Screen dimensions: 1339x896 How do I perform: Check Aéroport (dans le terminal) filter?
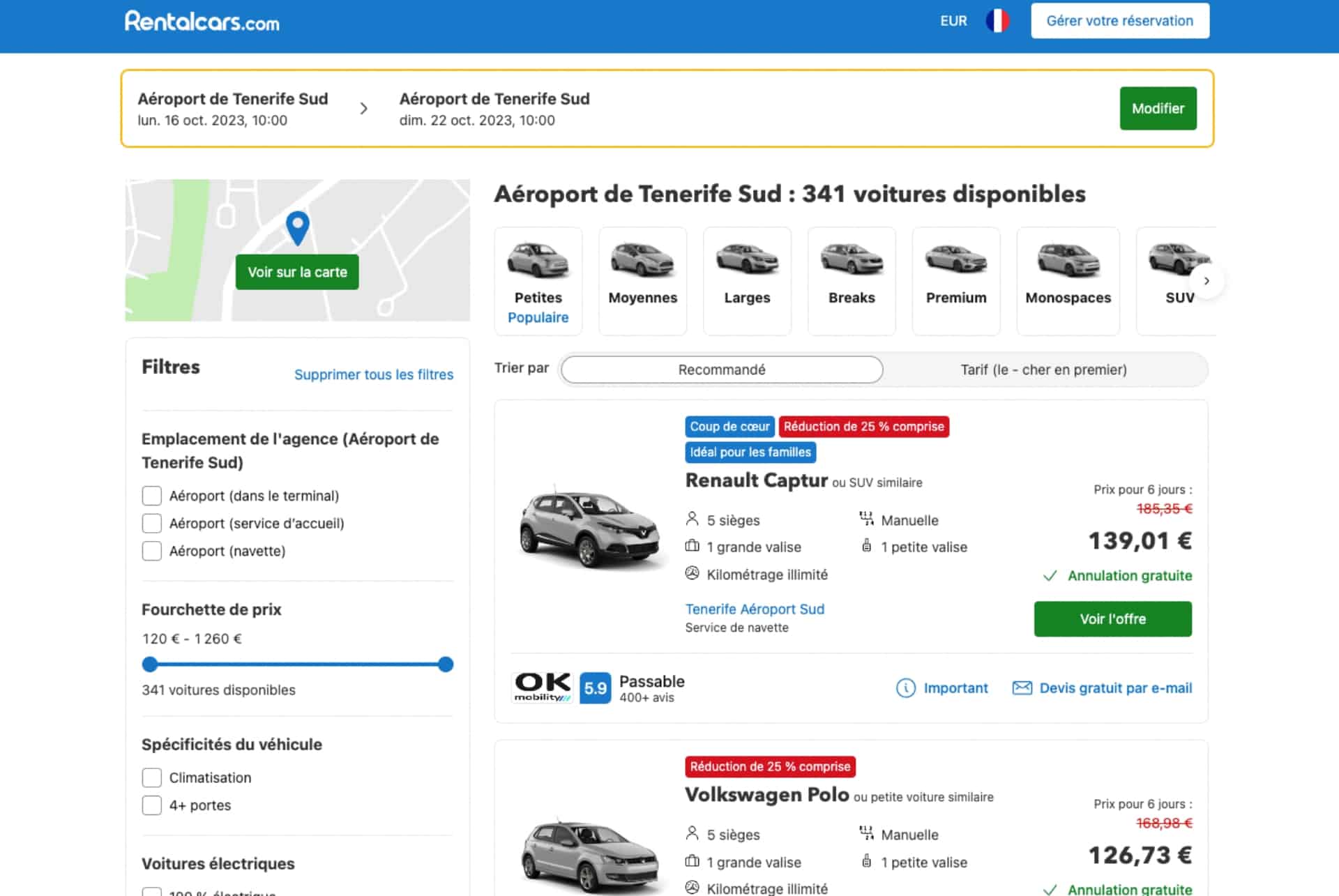(x=151, y=496)
